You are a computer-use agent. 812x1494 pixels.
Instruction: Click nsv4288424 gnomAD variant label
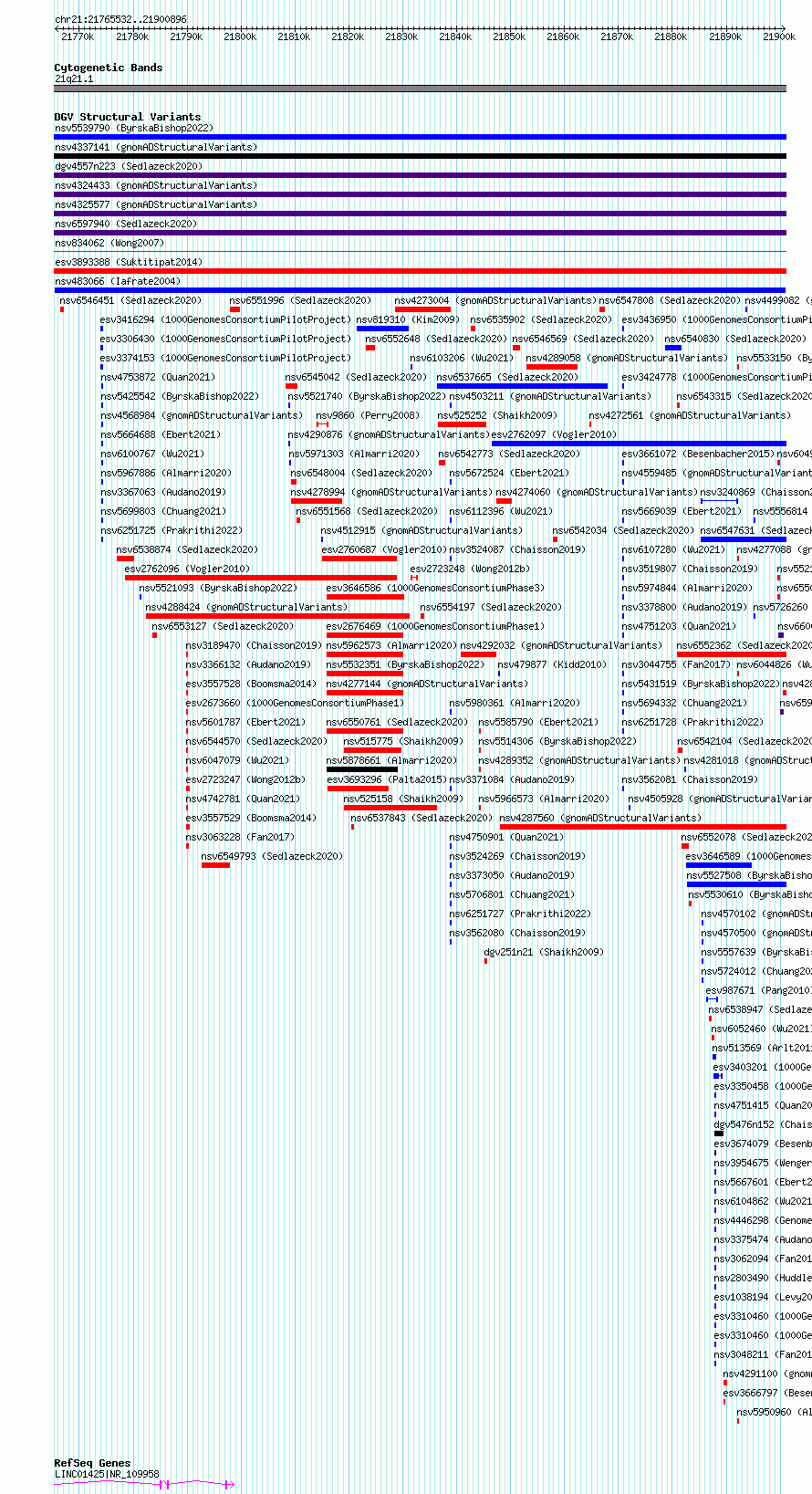point(247,608)
